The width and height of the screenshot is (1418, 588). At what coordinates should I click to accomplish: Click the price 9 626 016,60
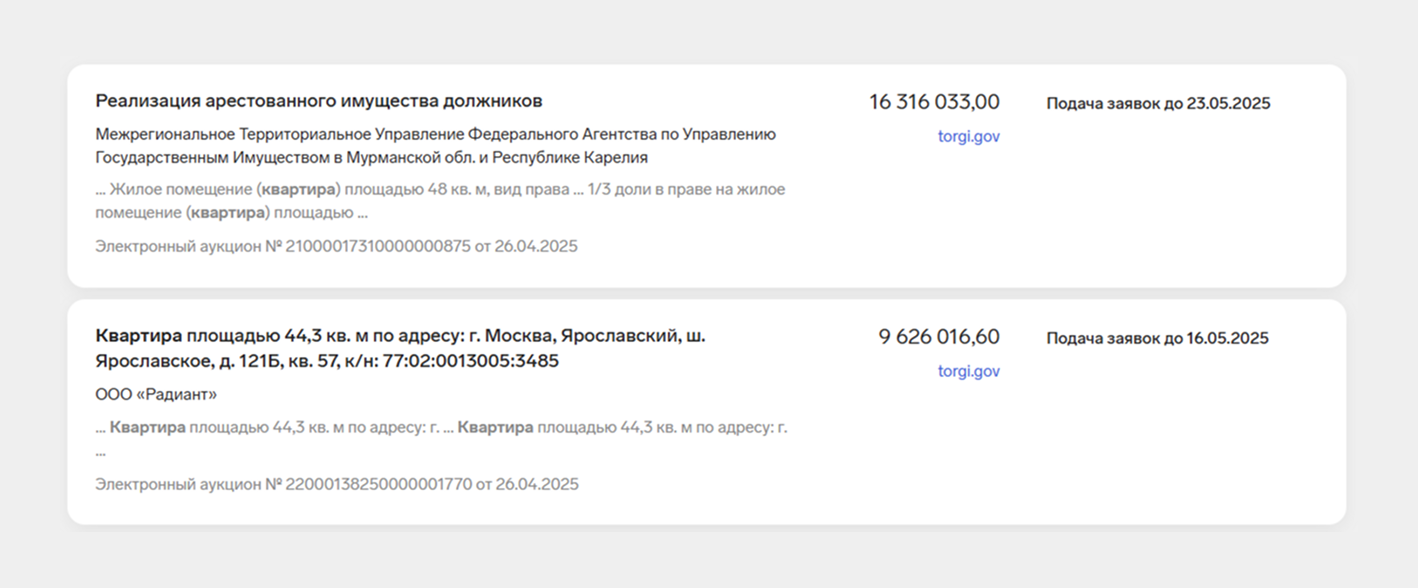click(939, 337)
